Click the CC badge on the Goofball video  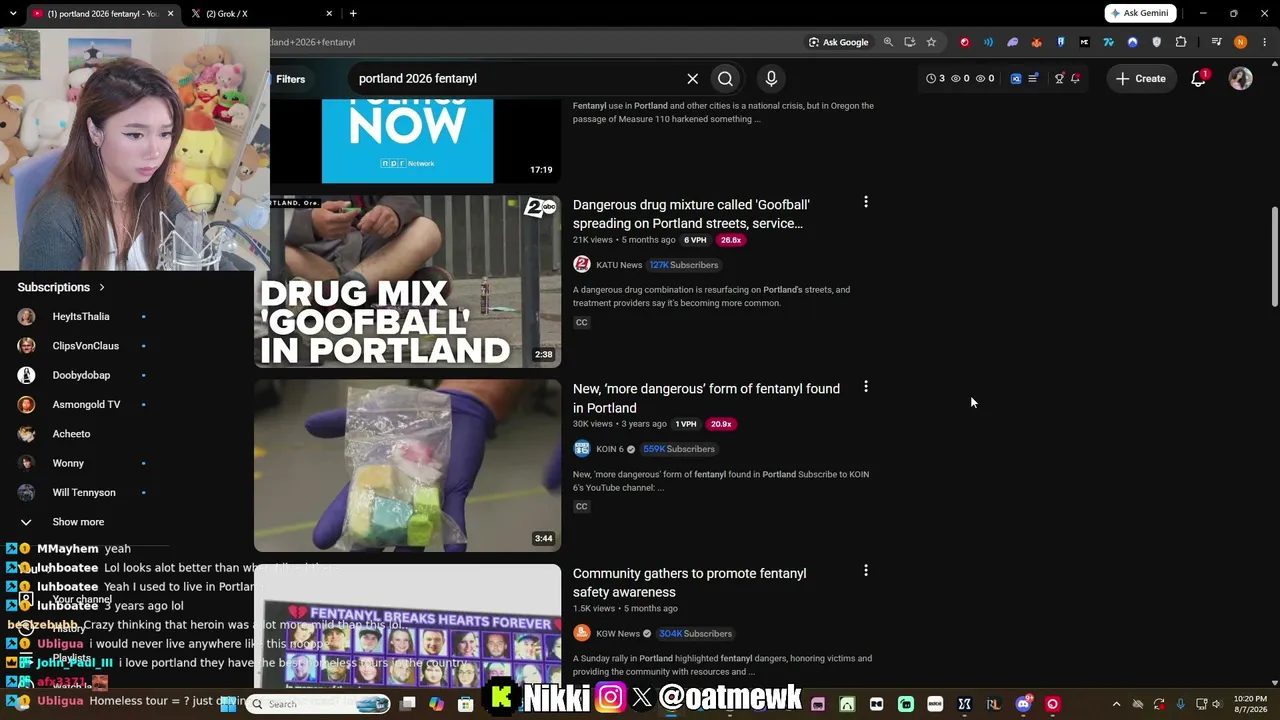581,322
